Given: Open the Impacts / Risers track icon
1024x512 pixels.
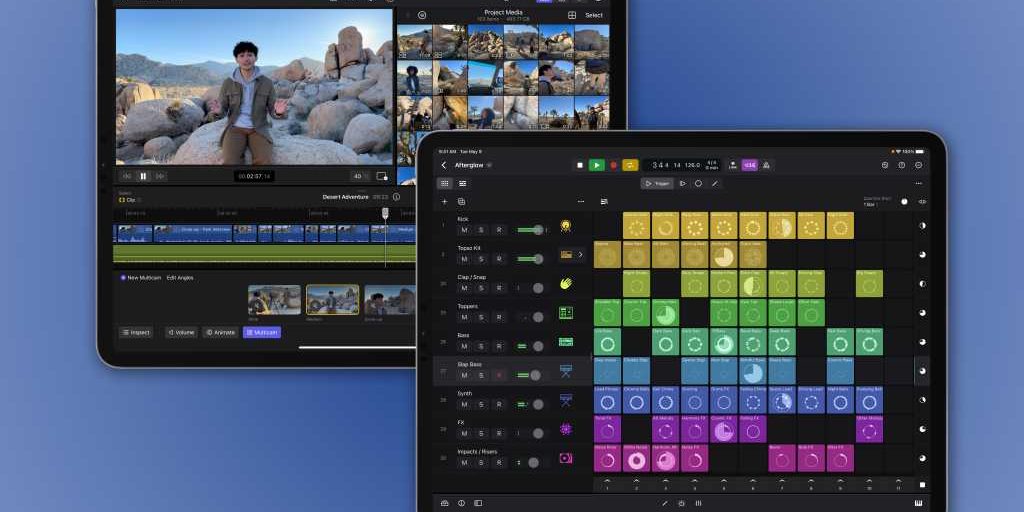Looking at the screenshot, I should pyautogui.click(x=566, y=458).
